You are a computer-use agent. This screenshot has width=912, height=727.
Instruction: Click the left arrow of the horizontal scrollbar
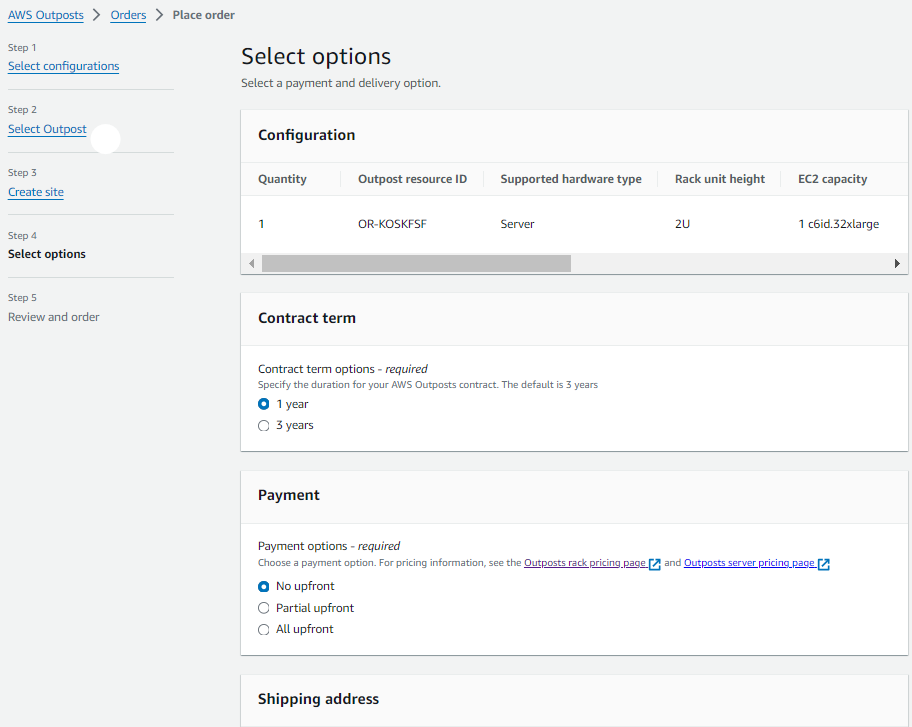tap(250, 263)
